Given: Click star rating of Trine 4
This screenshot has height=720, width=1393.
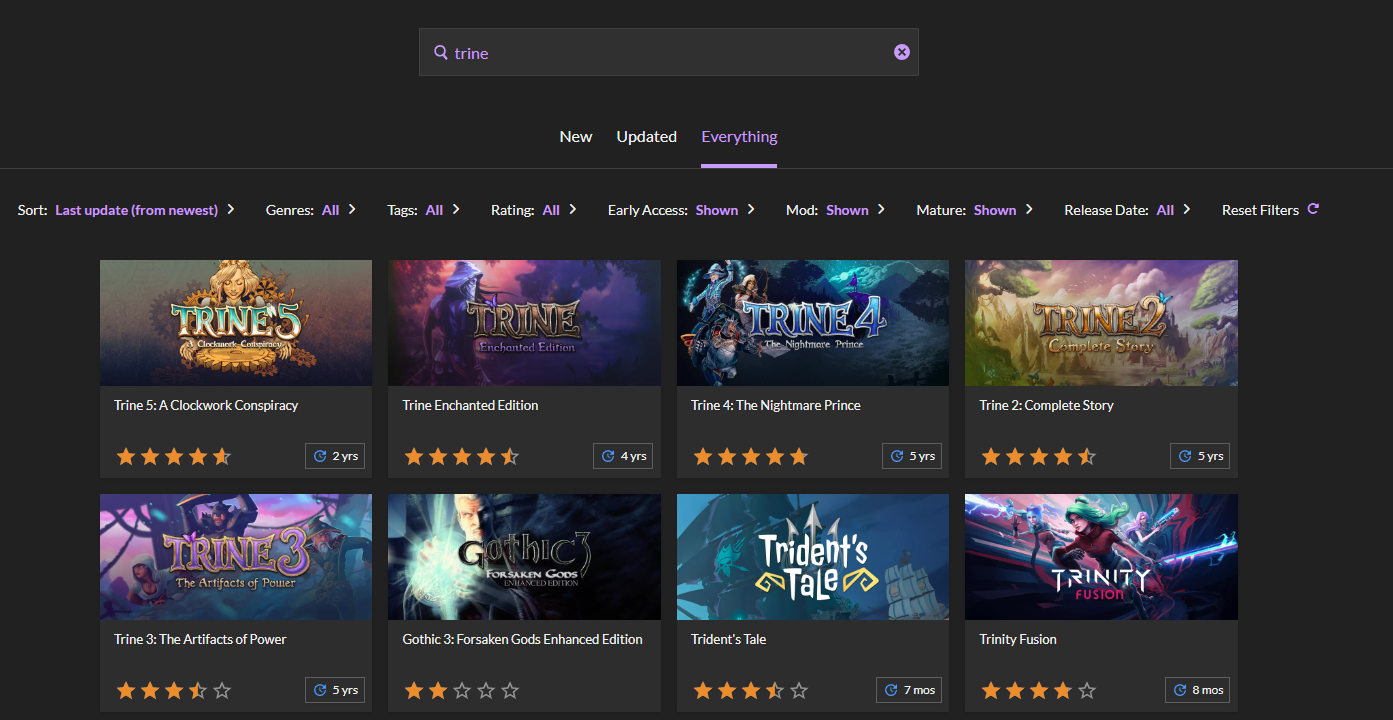Looking at the screenshot, I should 750,457.
